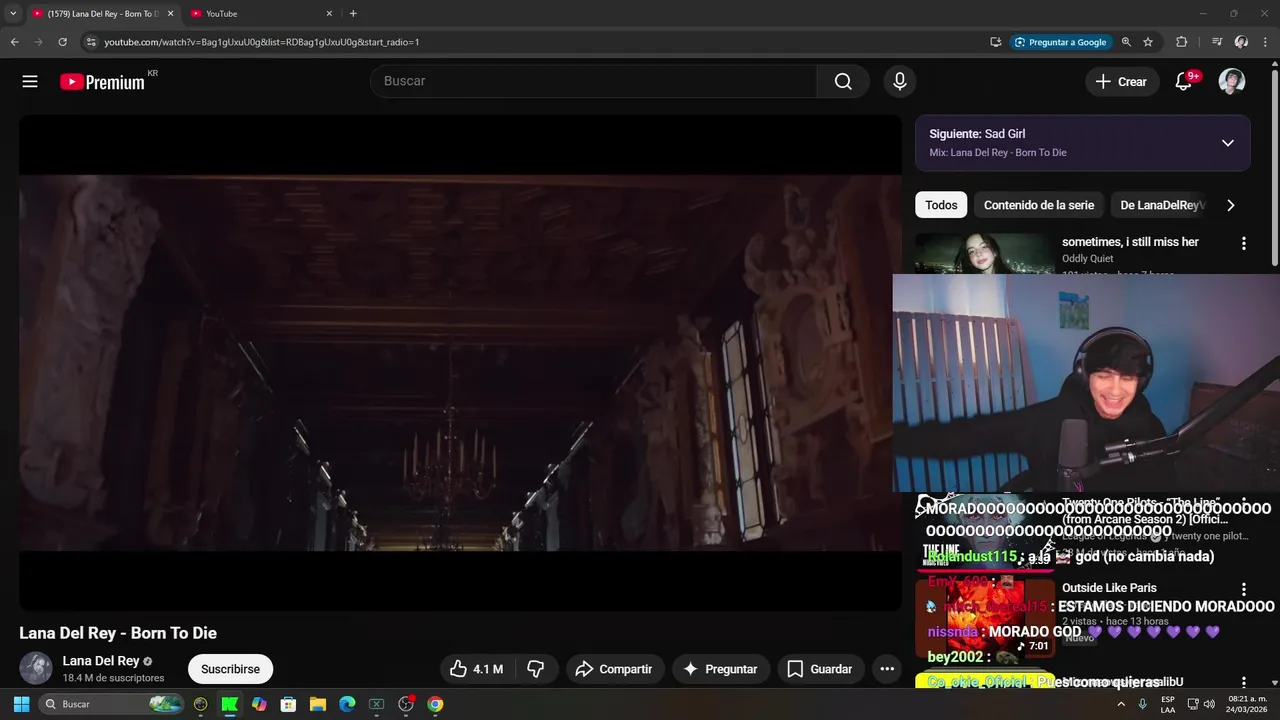Show more filter chips with right chevron

[1230, 205]
